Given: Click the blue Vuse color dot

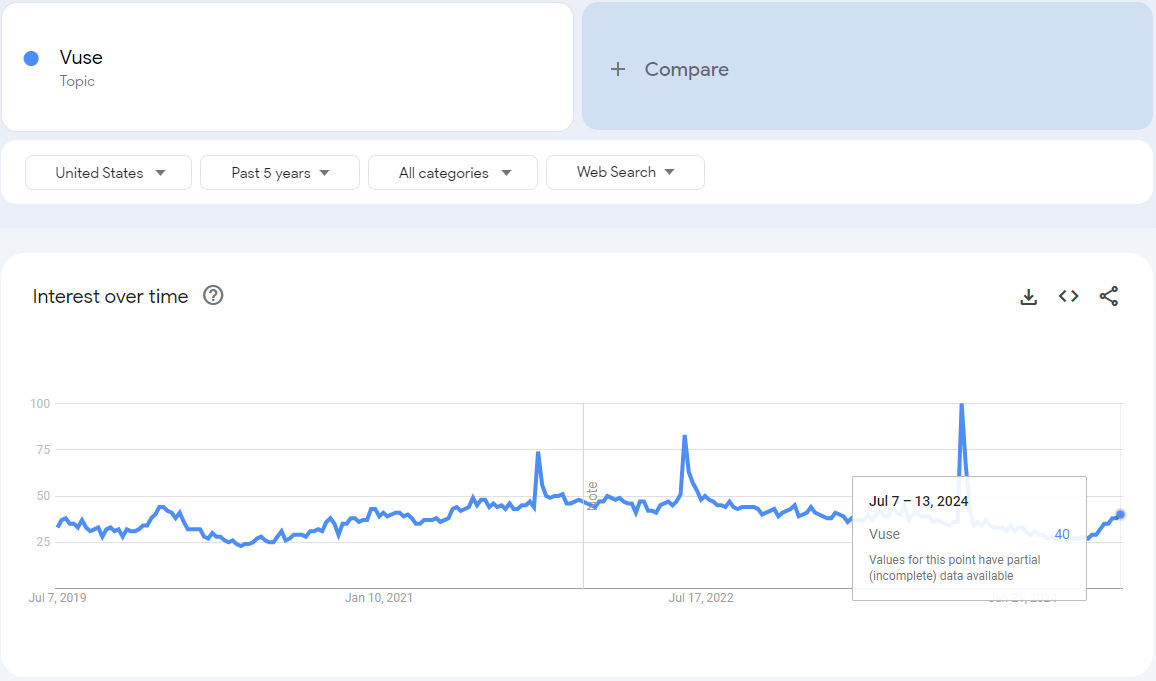Looking at the screenshot, I should tap(31, 59).
